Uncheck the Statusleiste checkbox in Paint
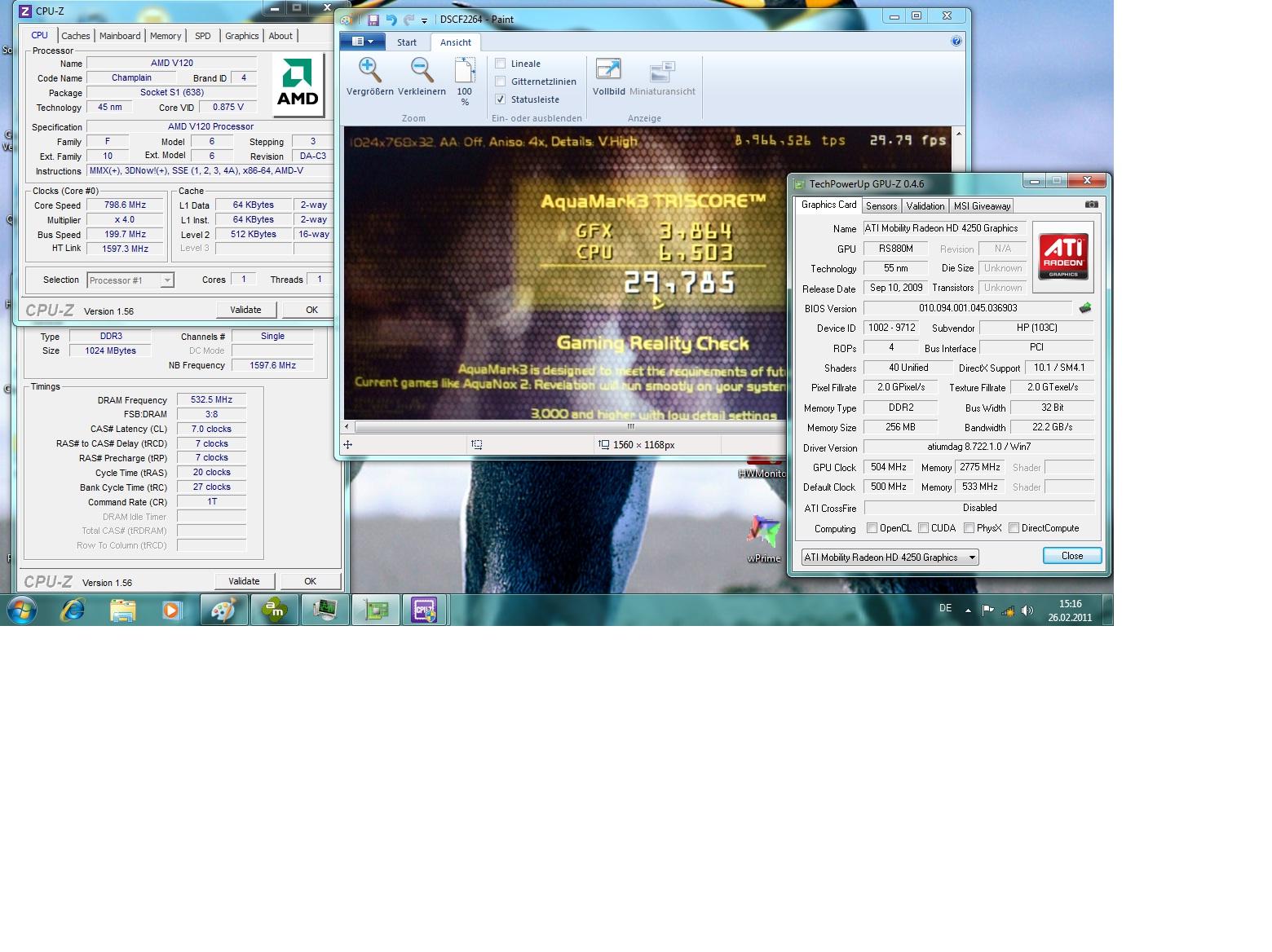This screenshot has width=1272, height=952. (501, 99)
